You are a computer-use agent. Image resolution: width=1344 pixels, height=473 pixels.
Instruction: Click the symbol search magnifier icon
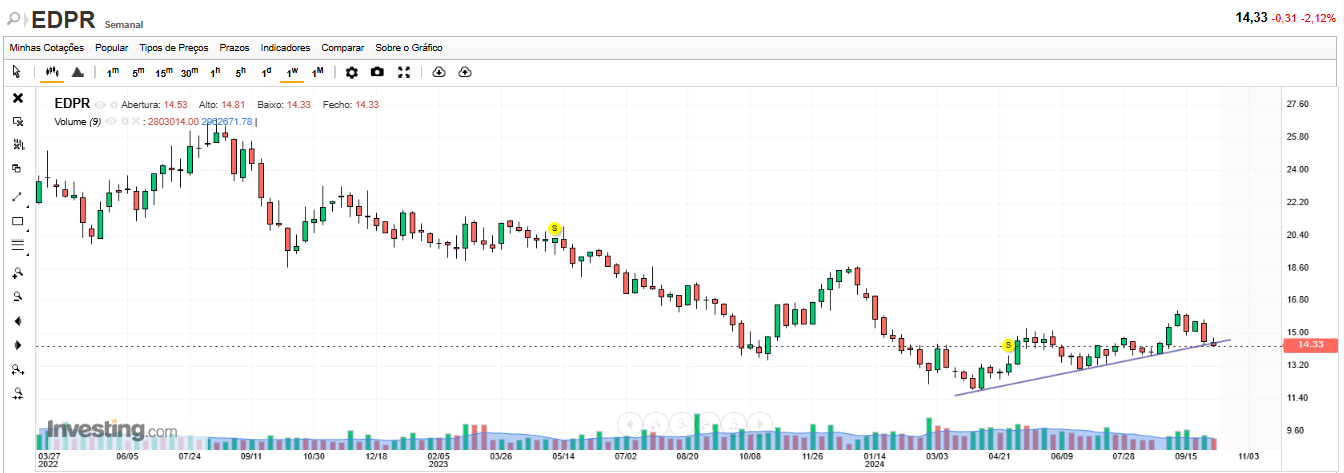point(15,17)
